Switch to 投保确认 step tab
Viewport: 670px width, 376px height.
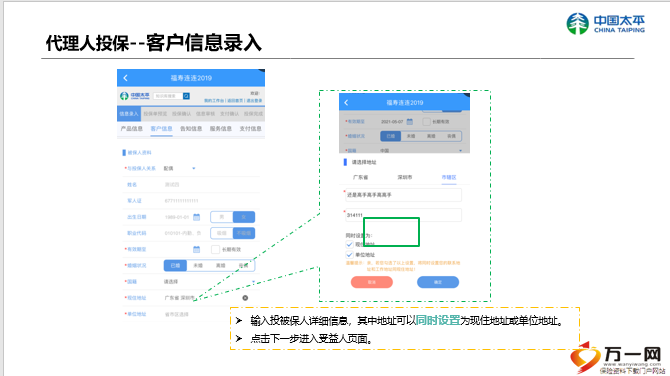click(182, 114)
